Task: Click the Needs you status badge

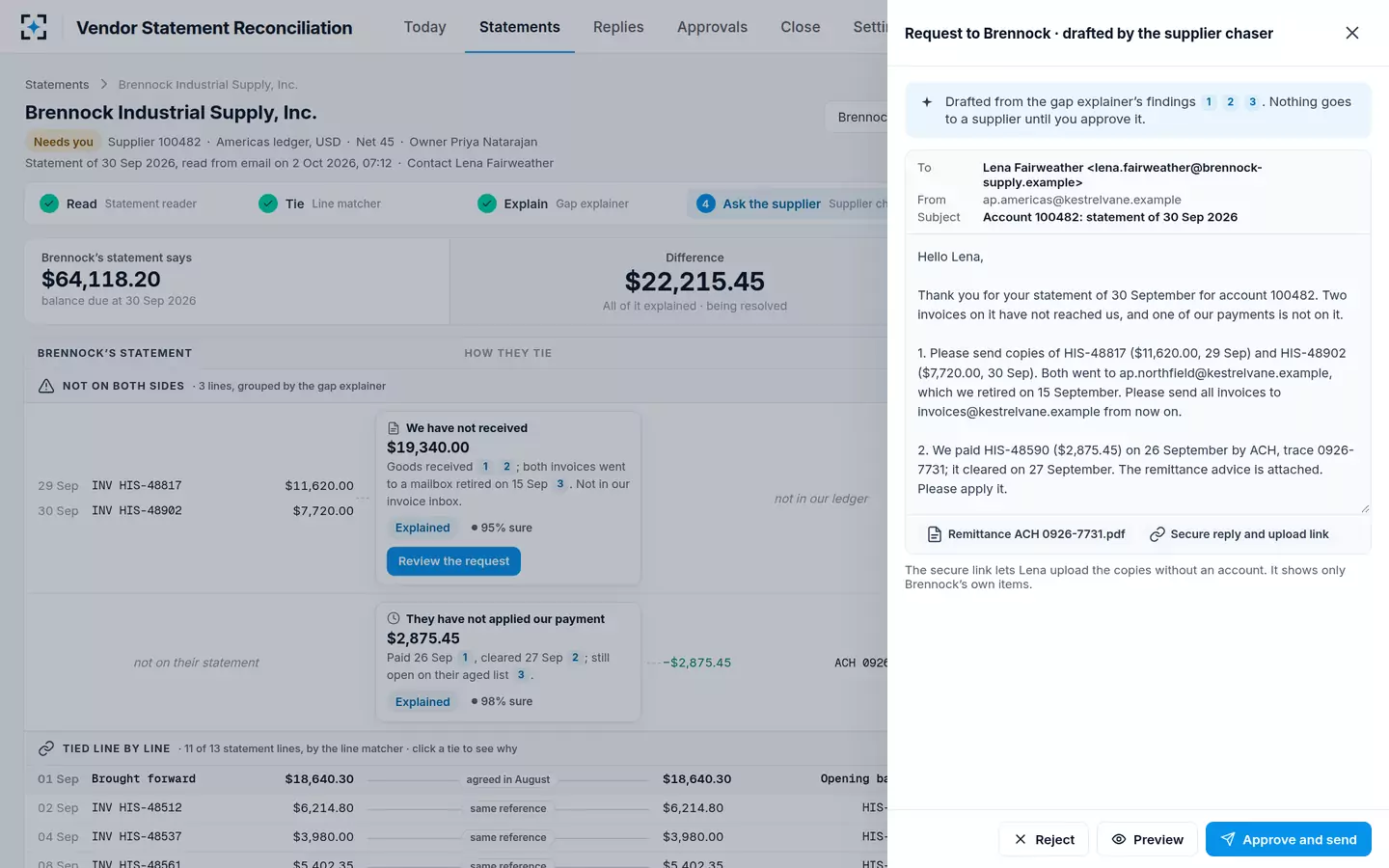Action: (x=64, y=142)
